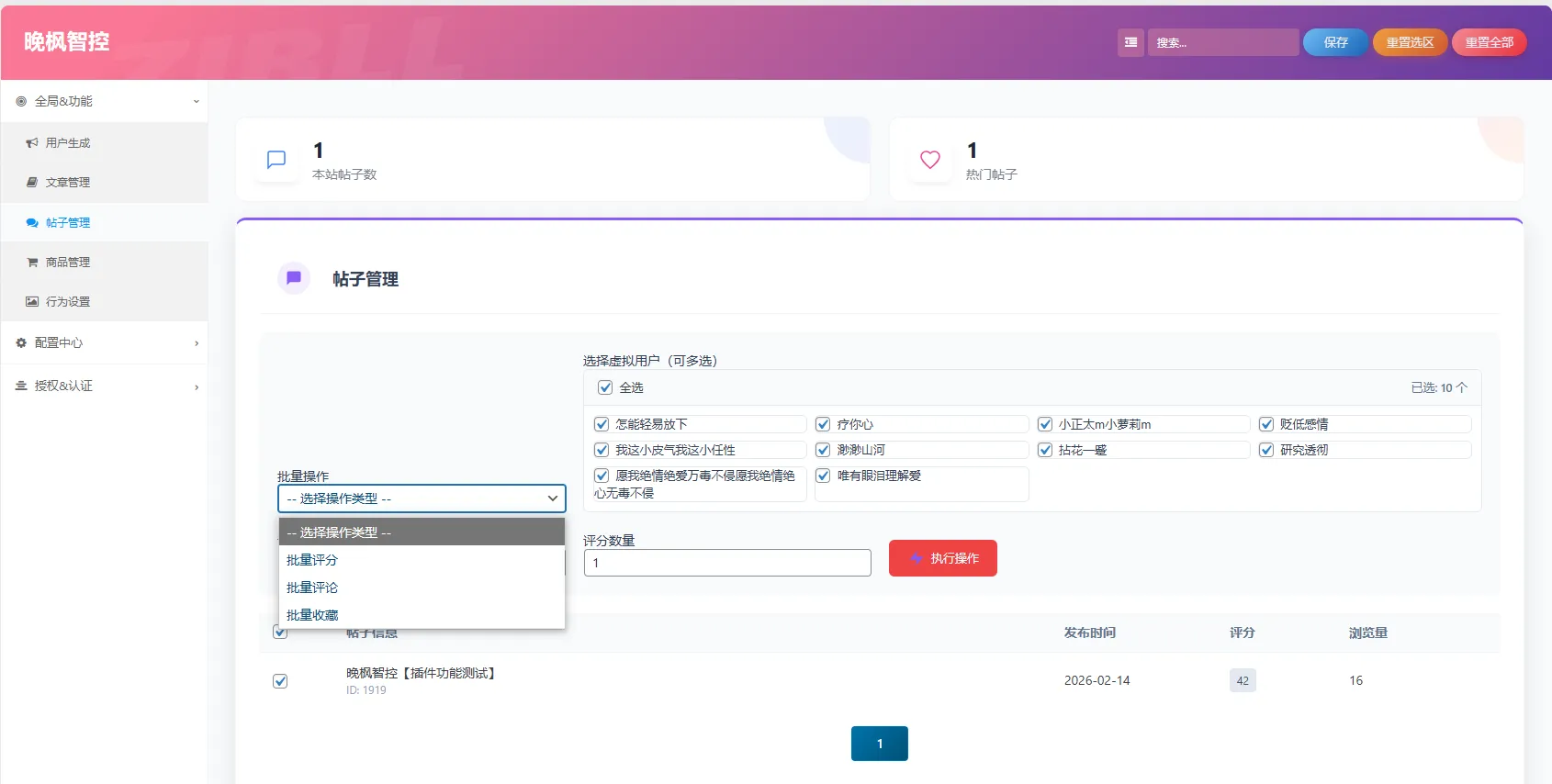Click the view count 16
The height and width of the screenshot is (784, 1552).
(1355, 680)
